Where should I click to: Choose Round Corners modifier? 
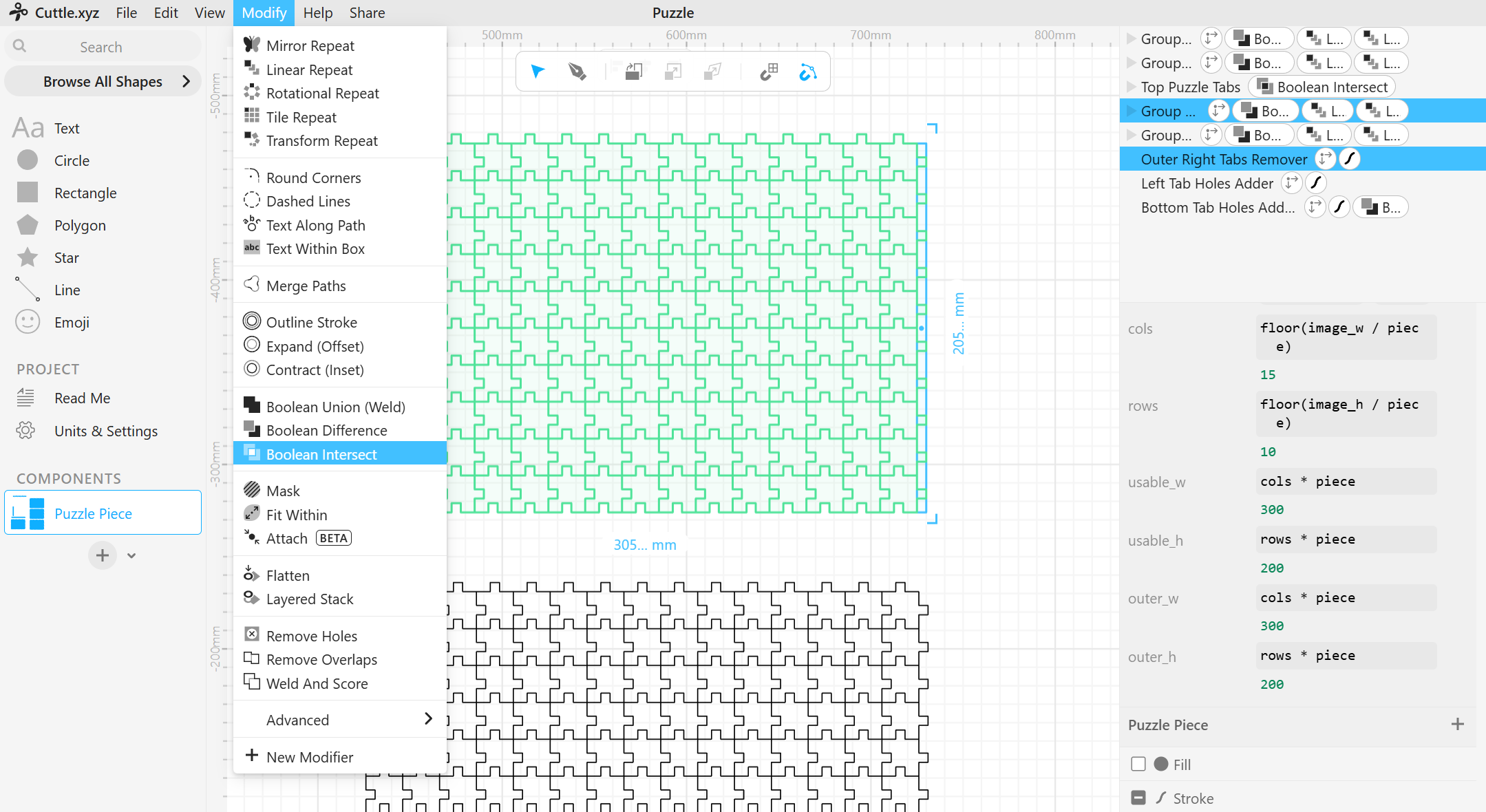[x=341, y=178]
